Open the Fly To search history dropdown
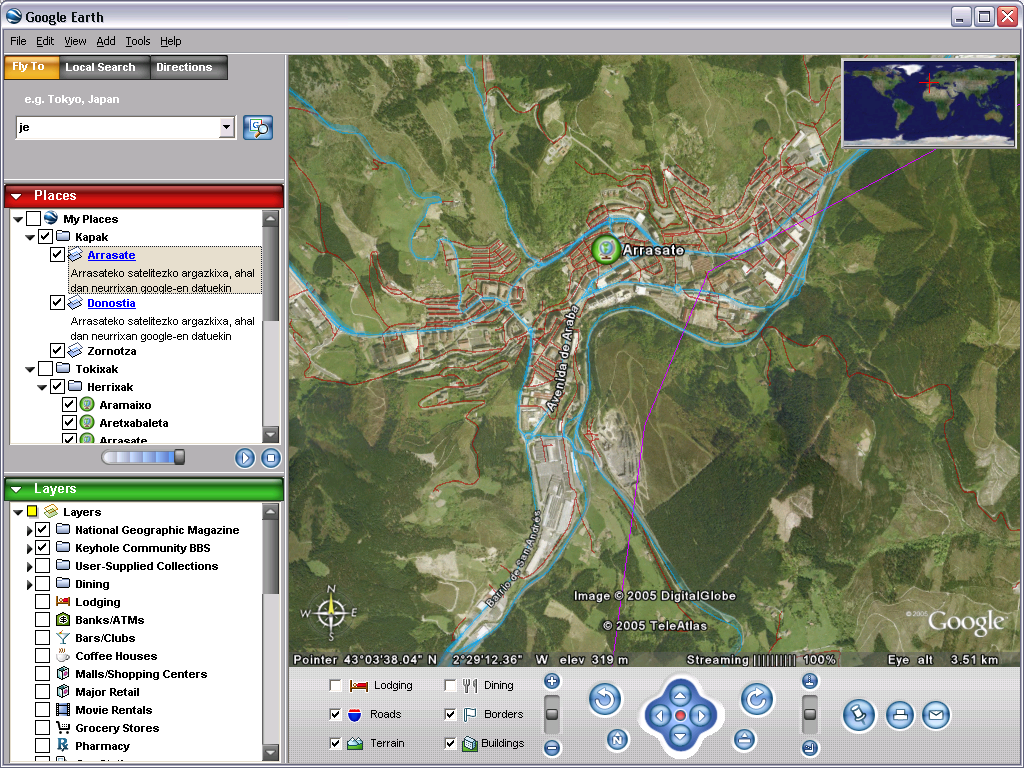The image size is (1024, 768). pos(226,127)
